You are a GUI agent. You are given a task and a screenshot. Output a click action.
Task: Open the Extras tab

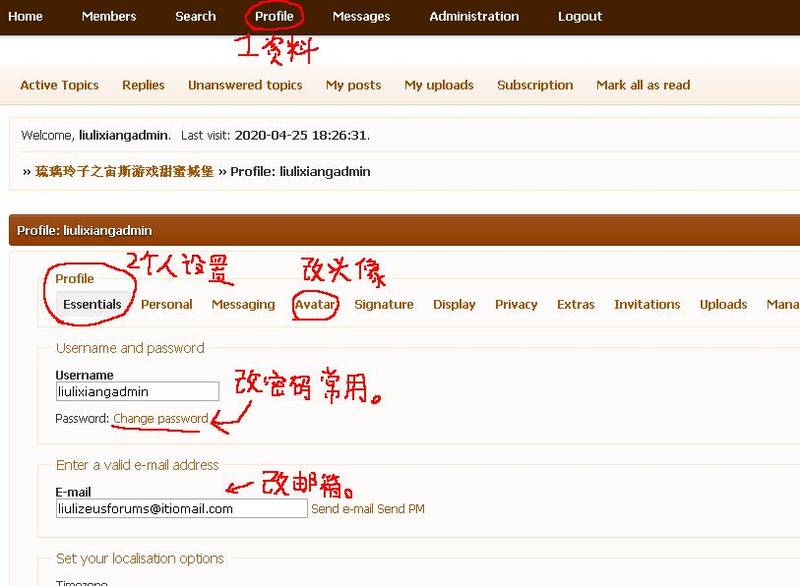[576, 304]
